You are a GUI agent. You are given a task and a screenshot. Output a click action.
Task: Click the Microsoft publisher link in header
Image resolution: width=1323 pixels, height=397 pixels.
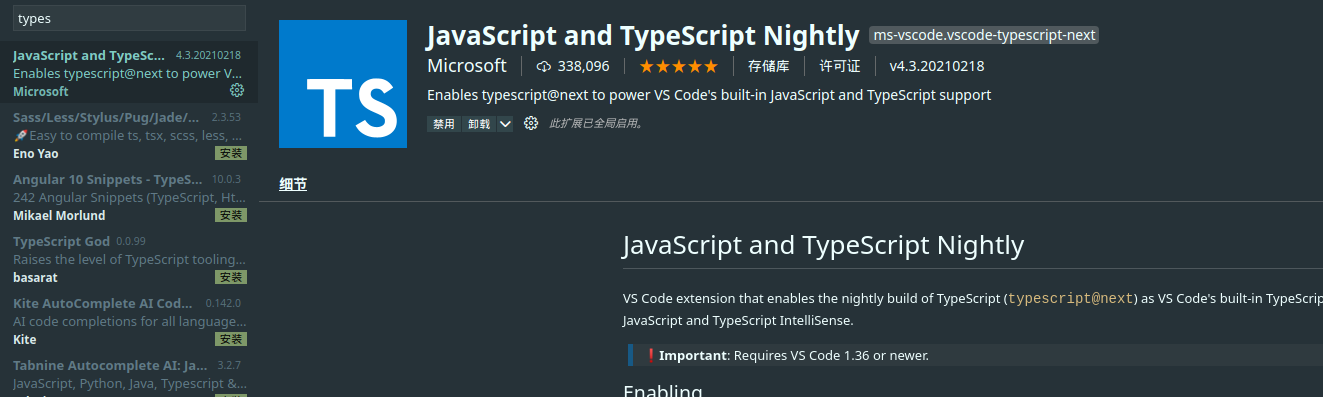pyautogui.click(x=467, y=66)
